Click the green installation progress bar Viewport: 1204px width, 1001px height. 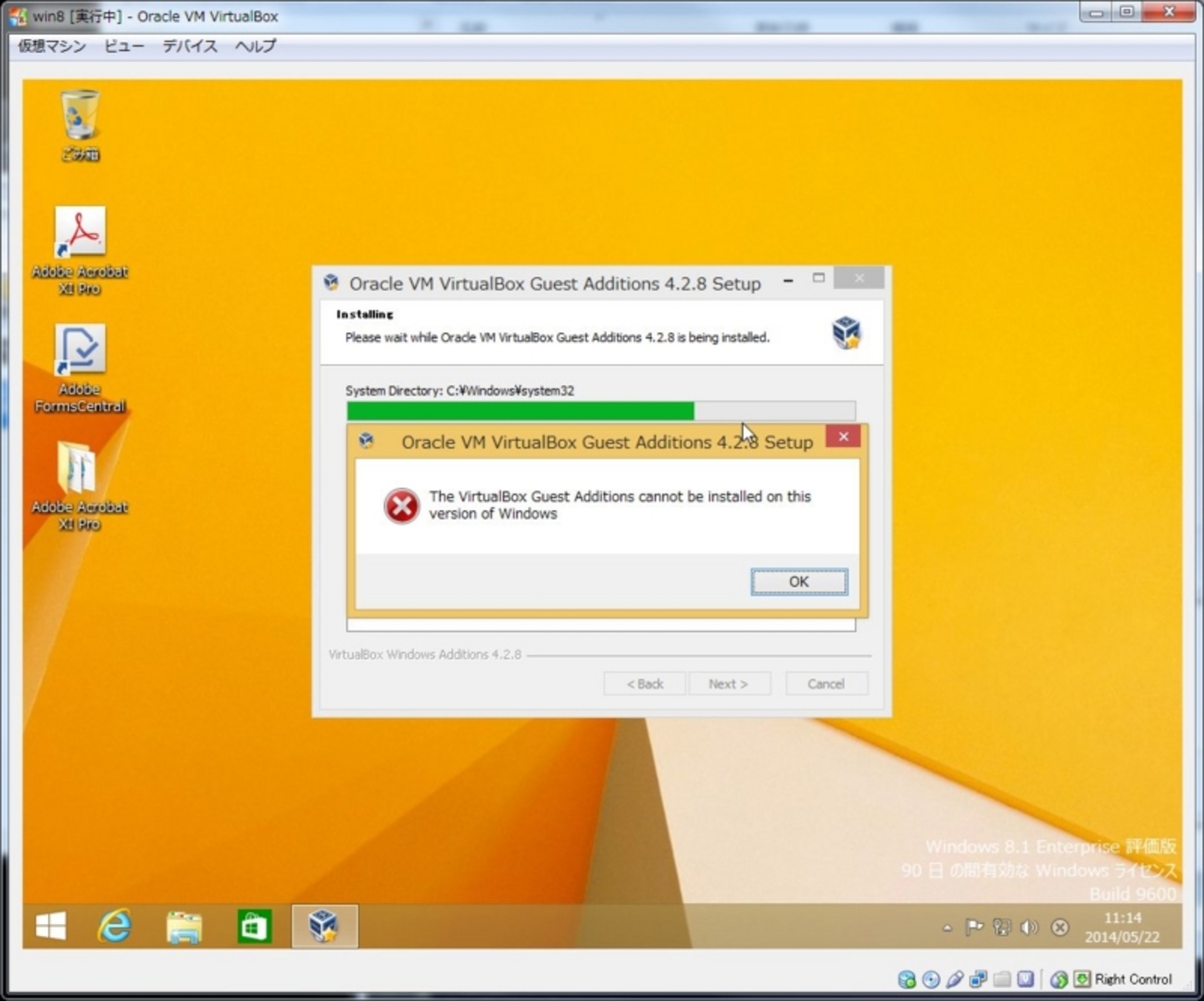pyautogui.click(x=601, y=410)
